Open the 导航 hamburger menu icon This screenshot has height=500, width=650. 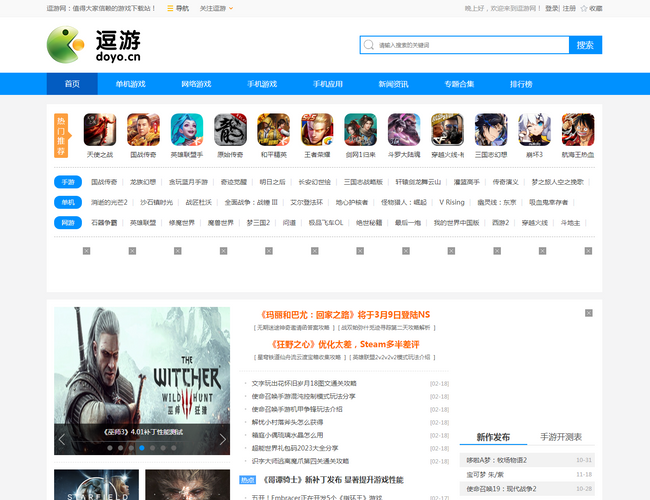170,8
